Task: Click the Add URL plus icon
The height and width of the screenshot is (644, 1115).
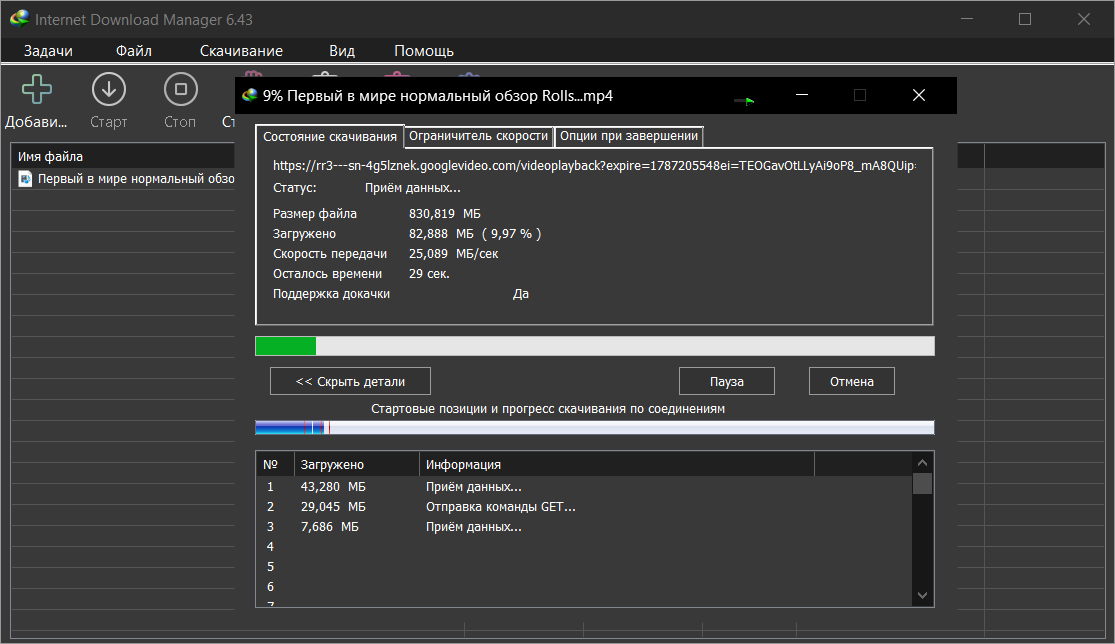Action: (x=36, y=90)
